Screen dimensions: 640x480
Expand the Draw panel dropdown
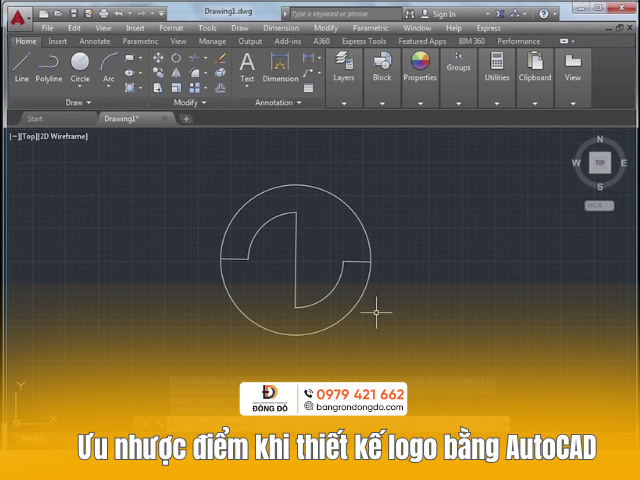(78, 102)
